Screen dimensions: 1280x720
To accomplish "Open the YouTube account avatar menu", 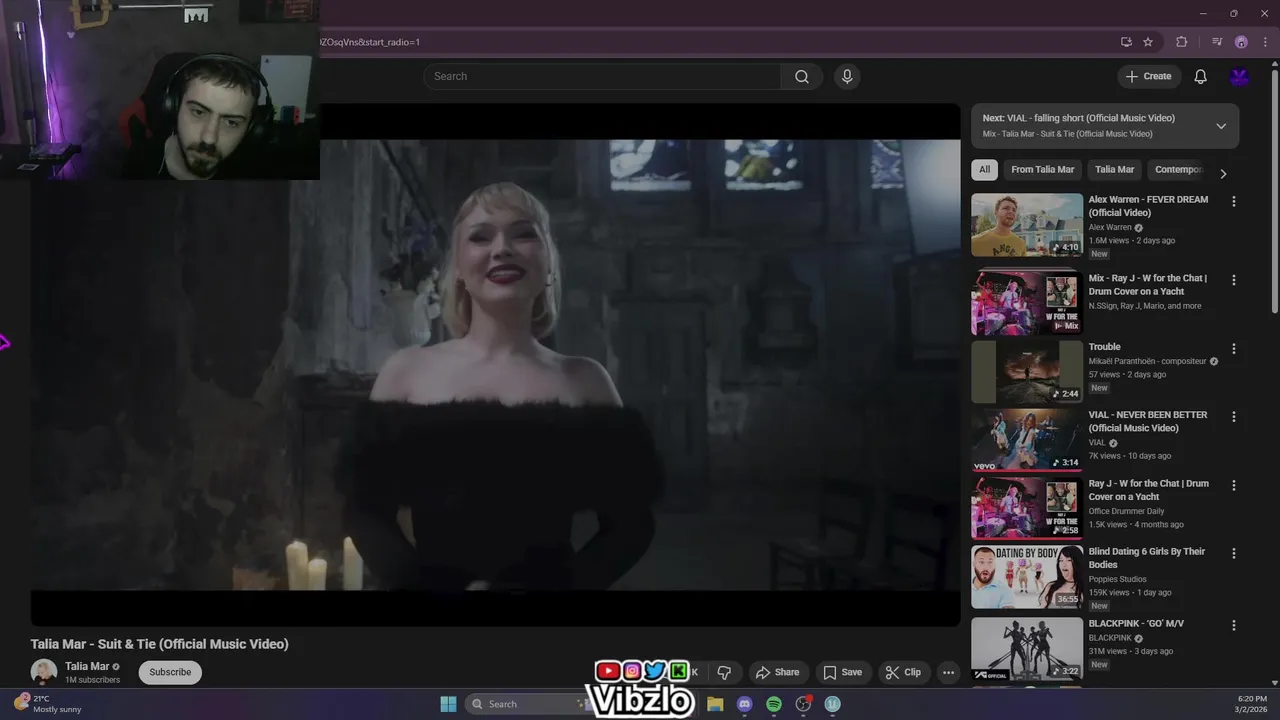I will pos(1240,77).
